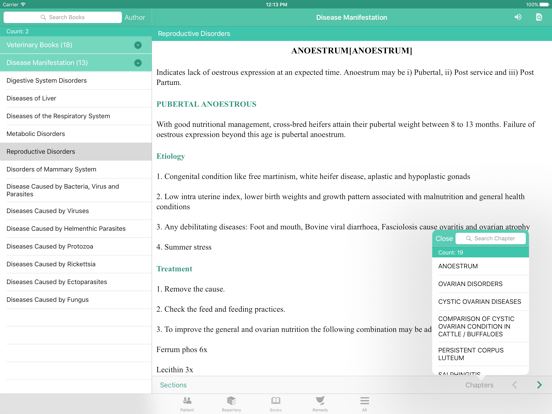This screenshot has height=414, width=552.
Task: Open the Sections list
Action: pos(173,385)
